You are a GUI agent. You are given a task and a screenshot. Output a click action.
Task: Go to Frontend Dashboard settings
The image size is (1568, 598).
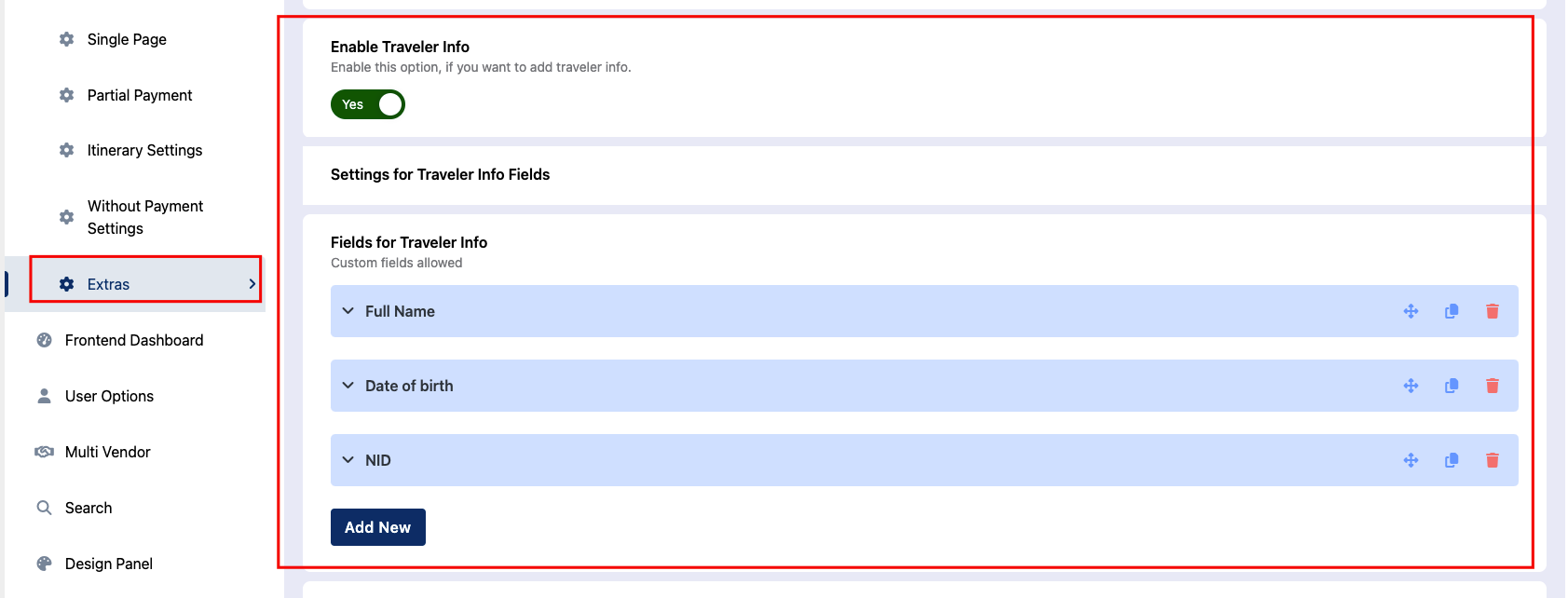(133, 340)
